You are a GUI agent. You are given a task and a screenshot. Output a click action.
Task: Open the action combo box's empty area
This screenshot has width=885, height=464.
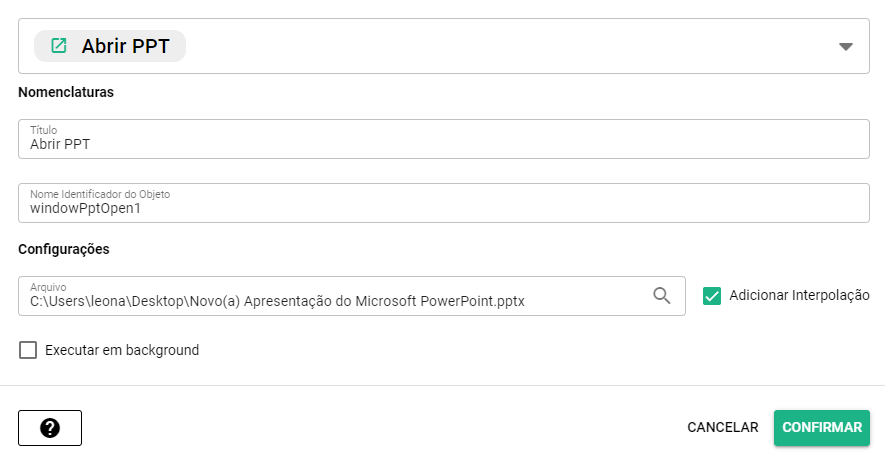[x=500, y=46]
